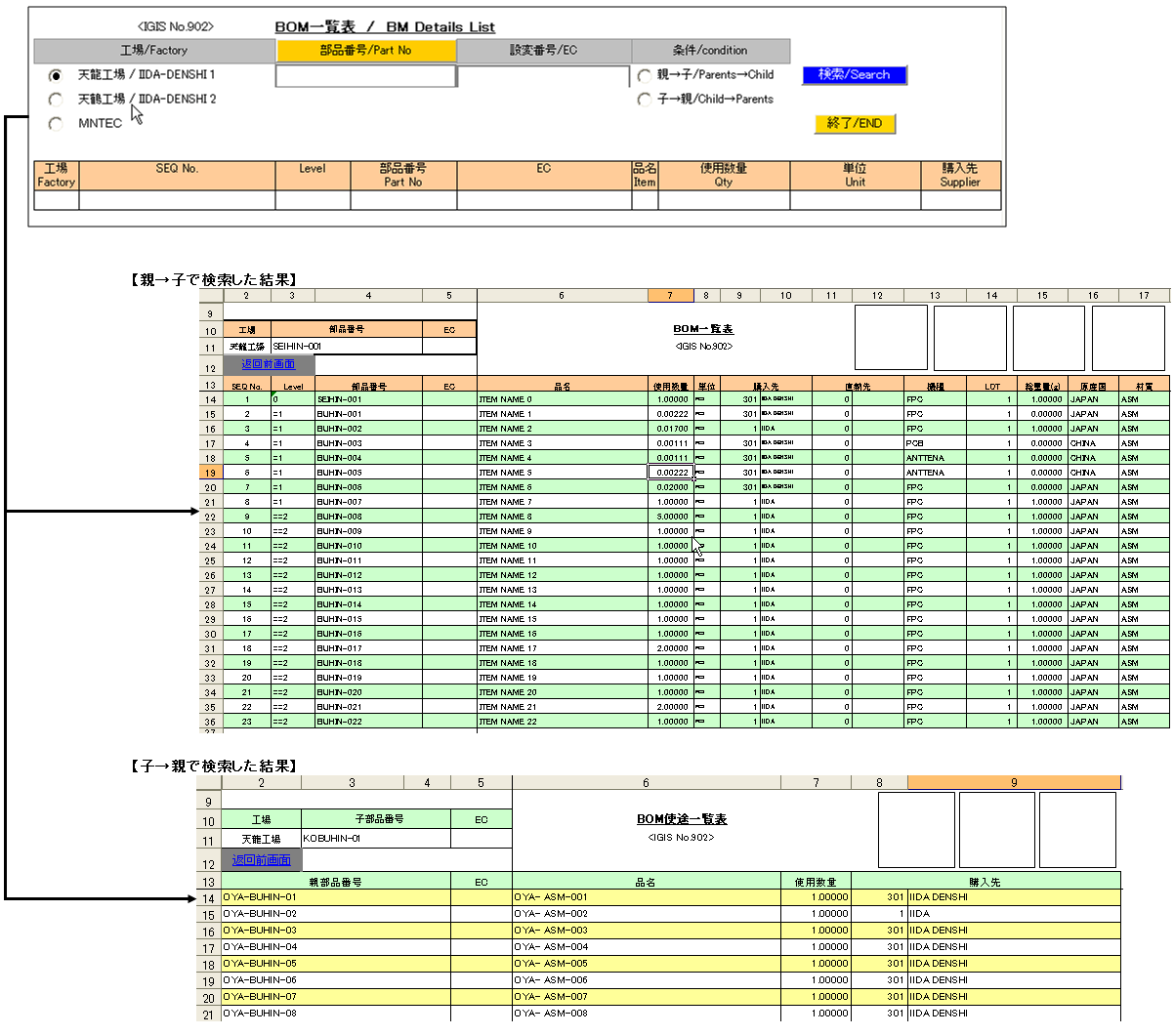Click the BUHIN-022 part number cell
This screenshot has width=1174, height=1036.
(x=368, y=722)
